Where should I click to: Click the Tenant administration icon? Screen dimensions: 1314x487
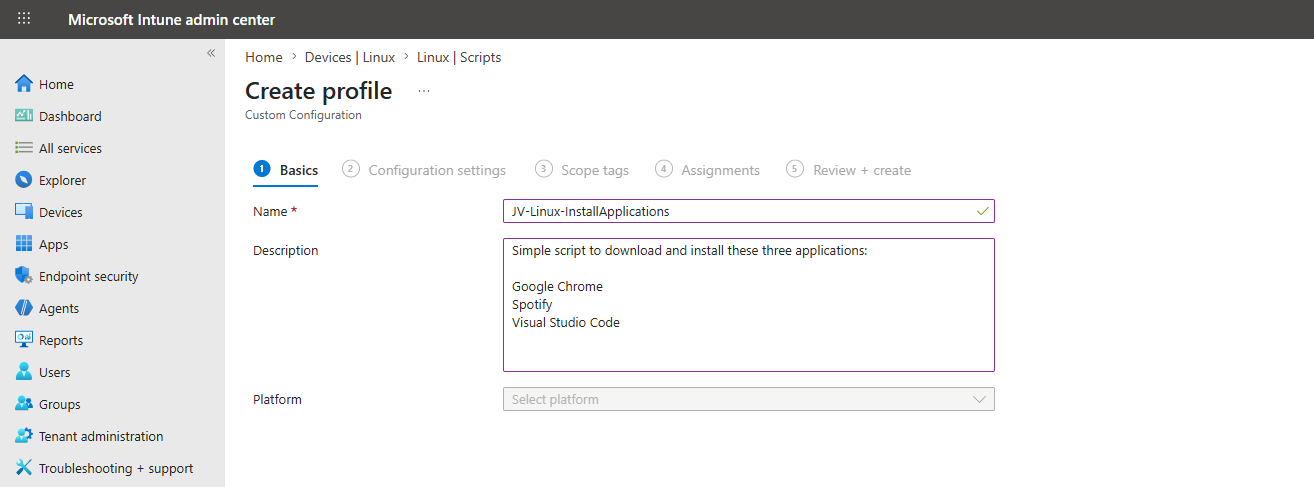tap(24, 436)
